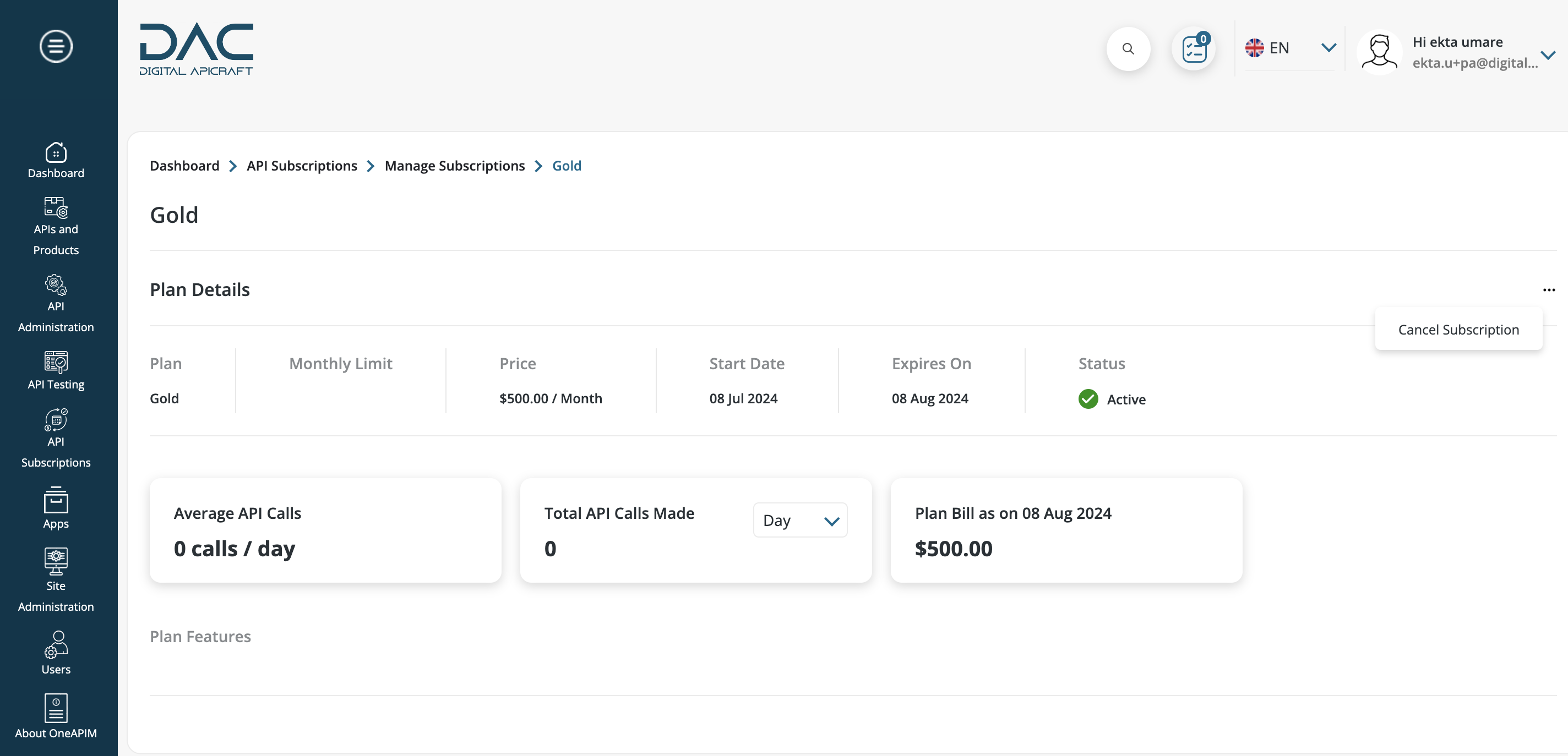Open APIs and Products section
Image resolution: width=1568 pixels, height=756 pixels.
[x=56, y=226]
